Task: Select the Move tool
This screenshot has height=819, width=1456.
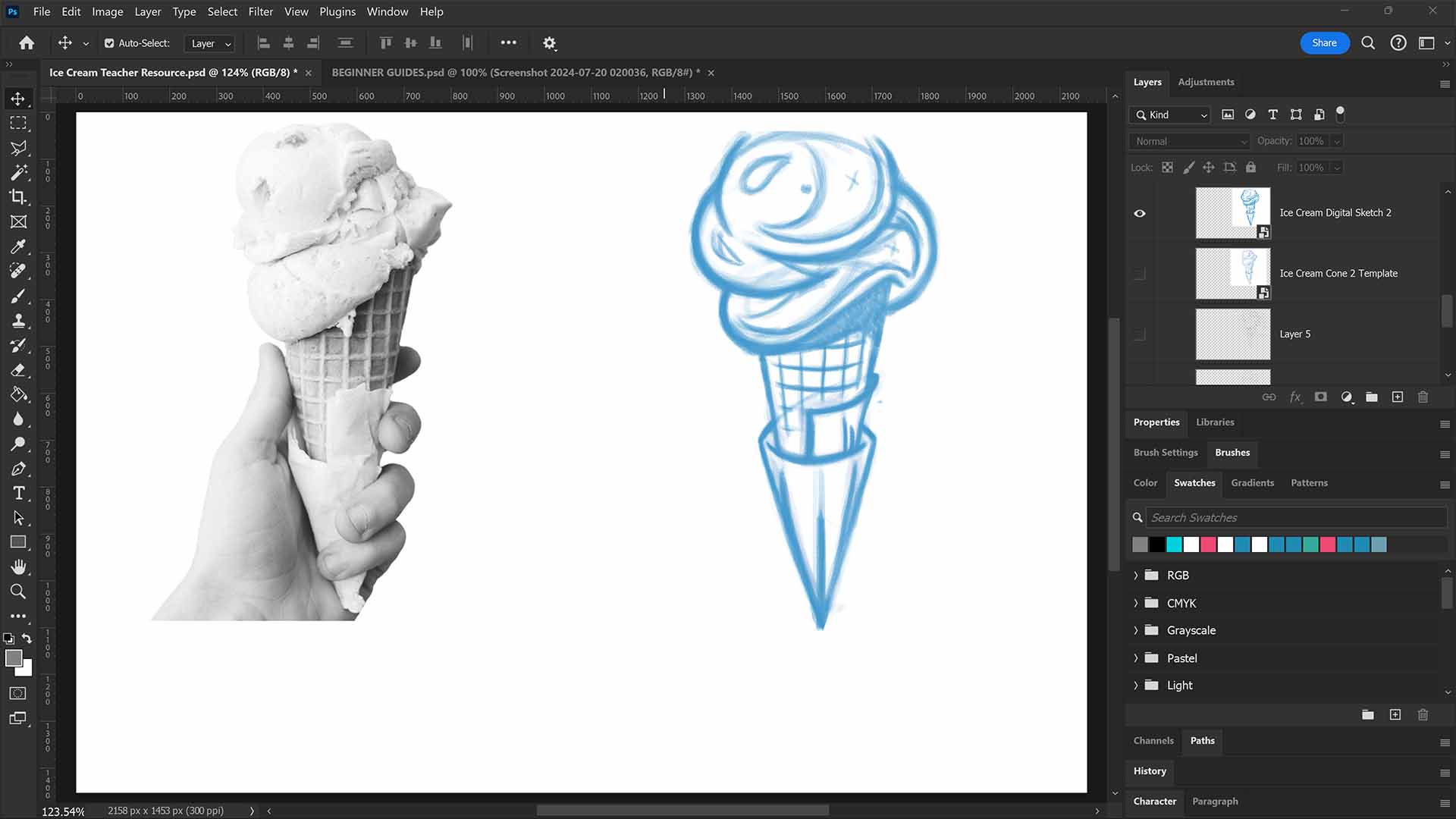Action: point(18,99)
